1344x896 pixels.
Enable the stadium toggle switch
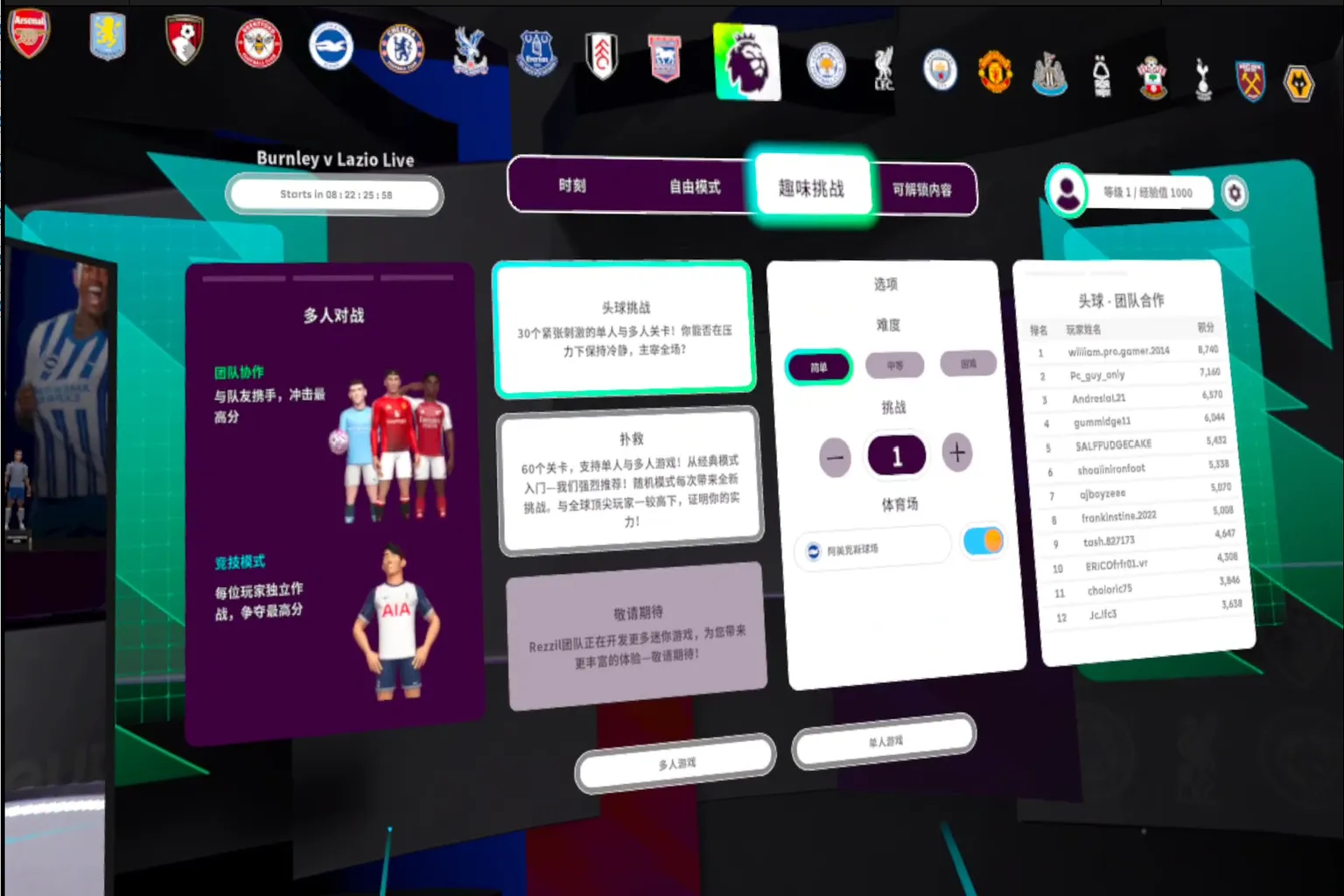tap(982, 541)
